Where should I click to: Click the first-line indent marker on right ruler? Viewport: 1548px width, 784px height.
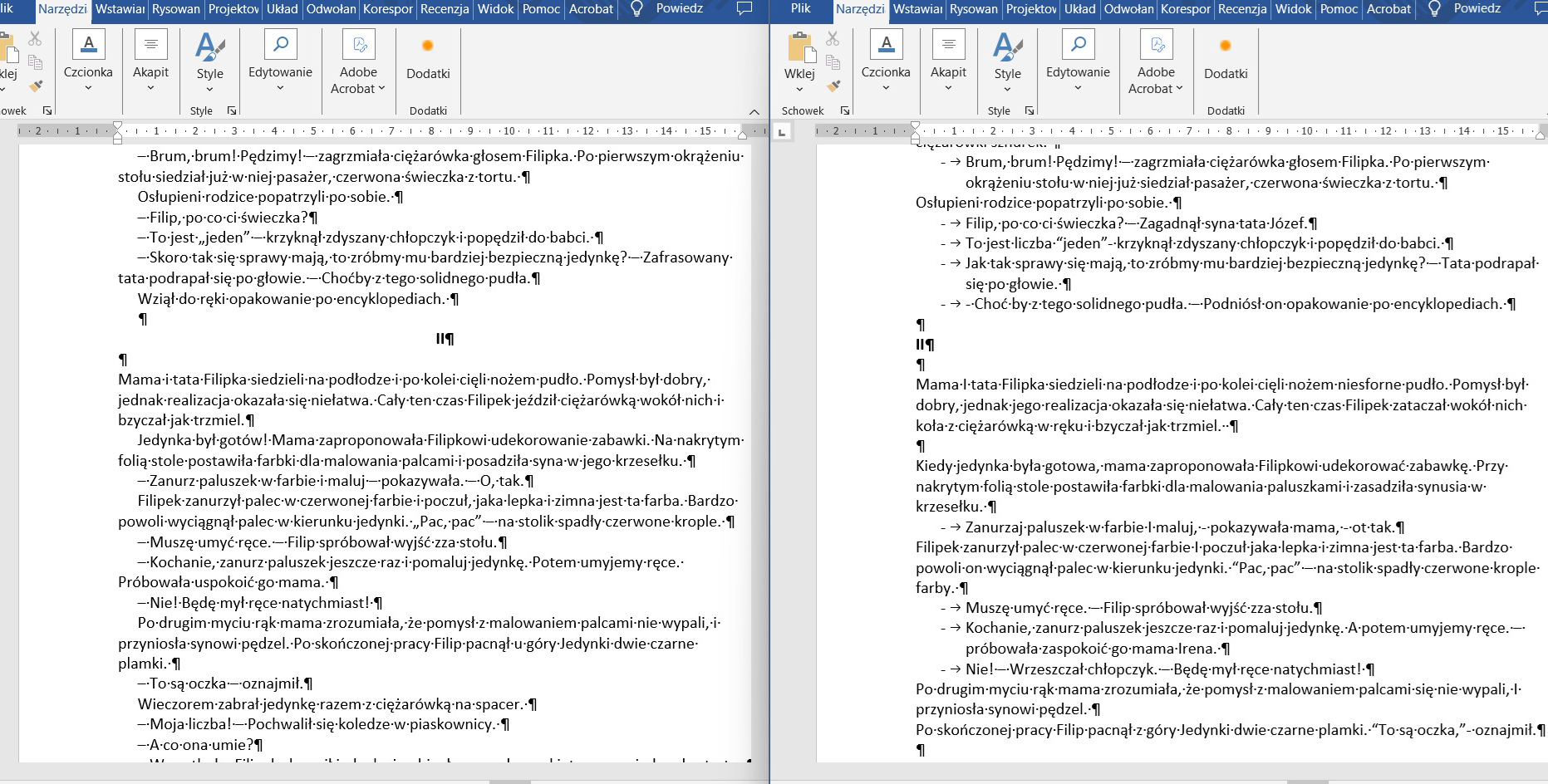pyautogui.click(x=915, y=125)
